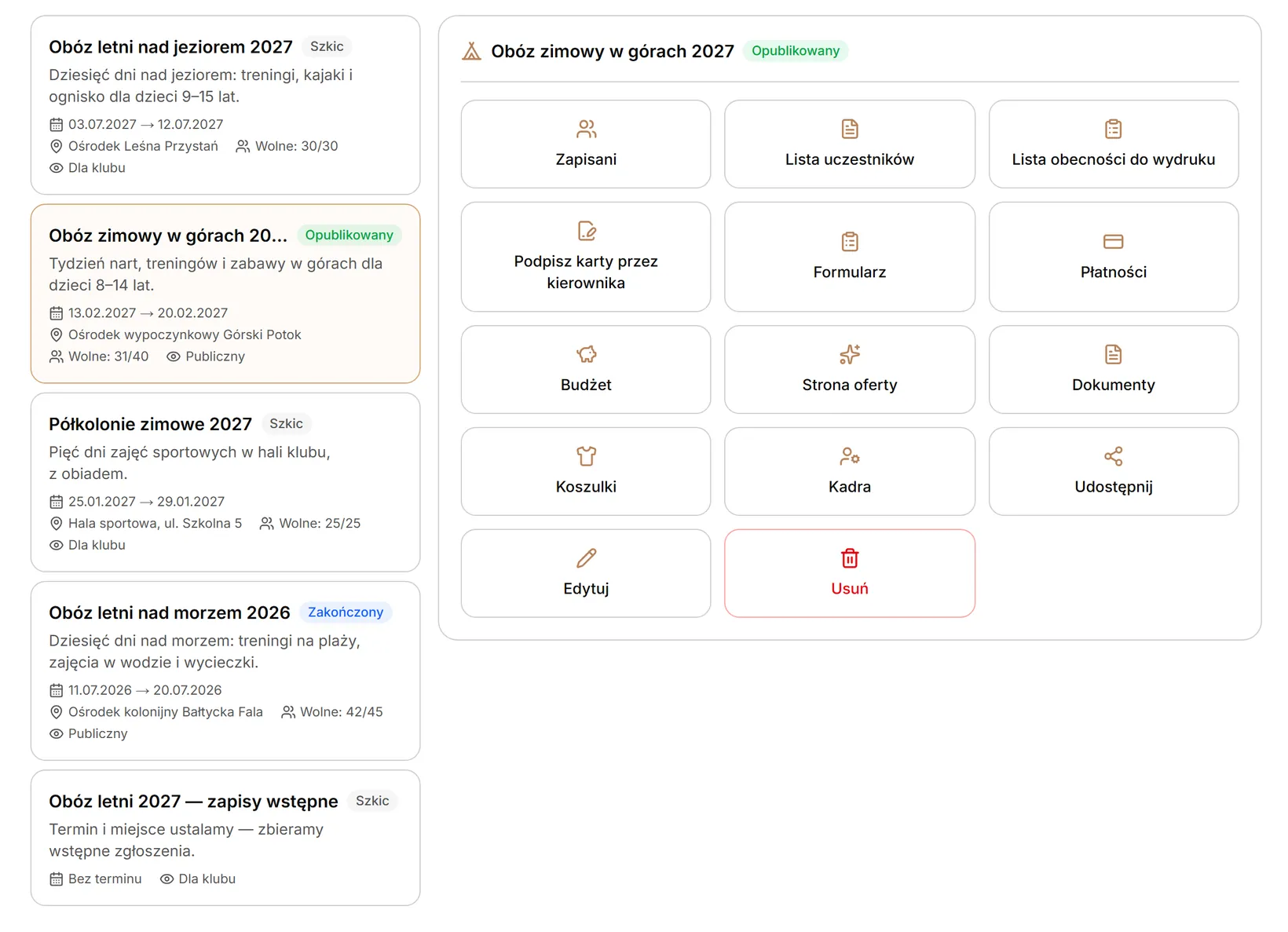The width and height of the screenshot is (1288, 932).
Task: Click the text Ośrodek kolonijny Bałtycka Fala
Action: (166, 712)
